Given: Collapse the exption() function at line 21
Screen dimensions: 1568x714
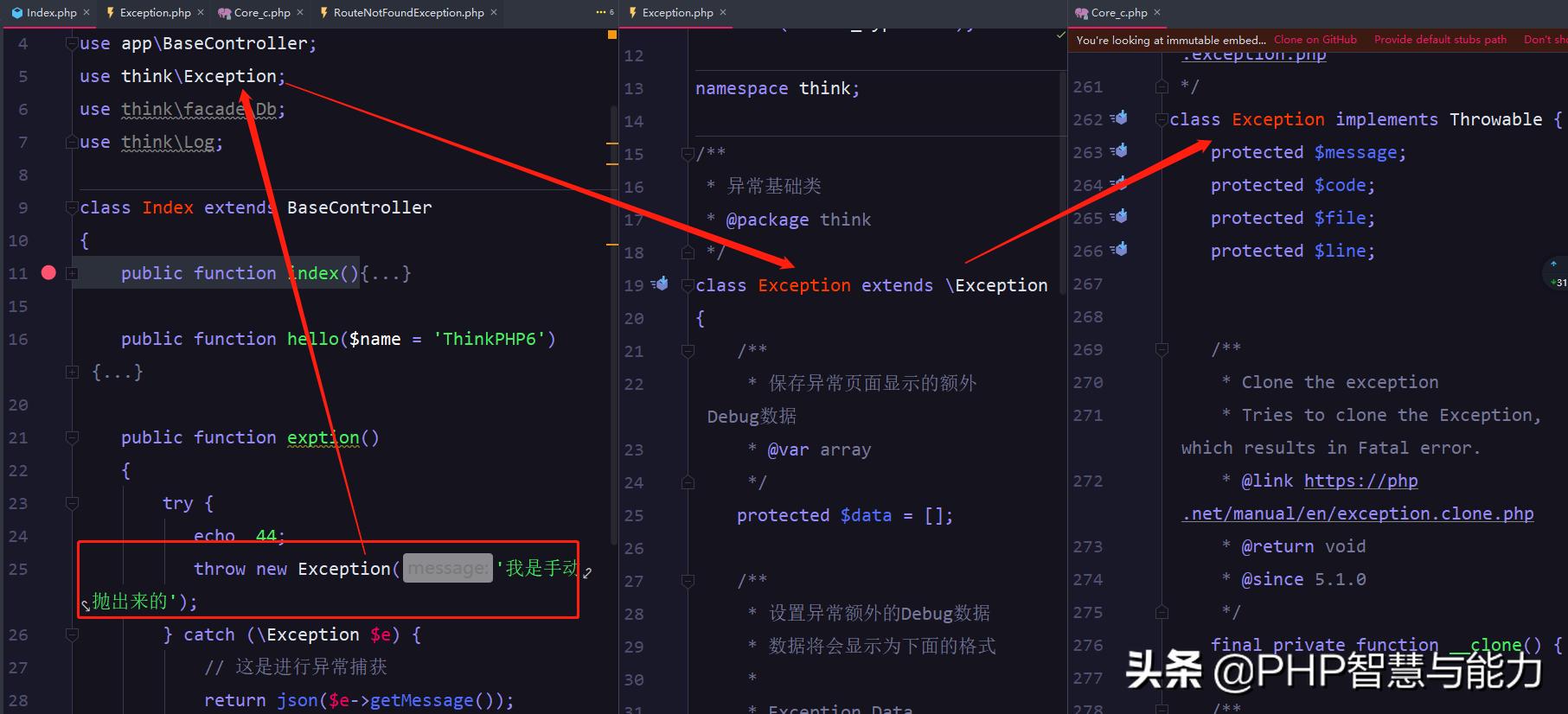Looking at the screenshot, I should (x=72, y=437).
